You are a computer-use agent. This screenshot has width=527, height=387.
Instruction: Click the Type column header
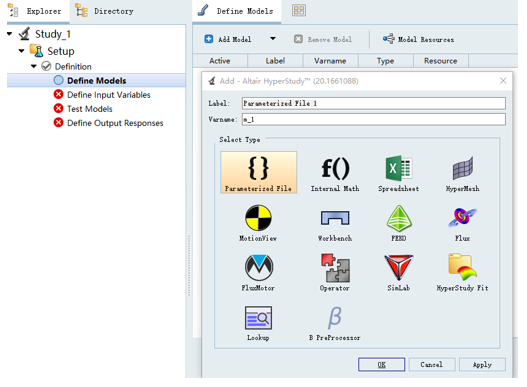[386, 61]
